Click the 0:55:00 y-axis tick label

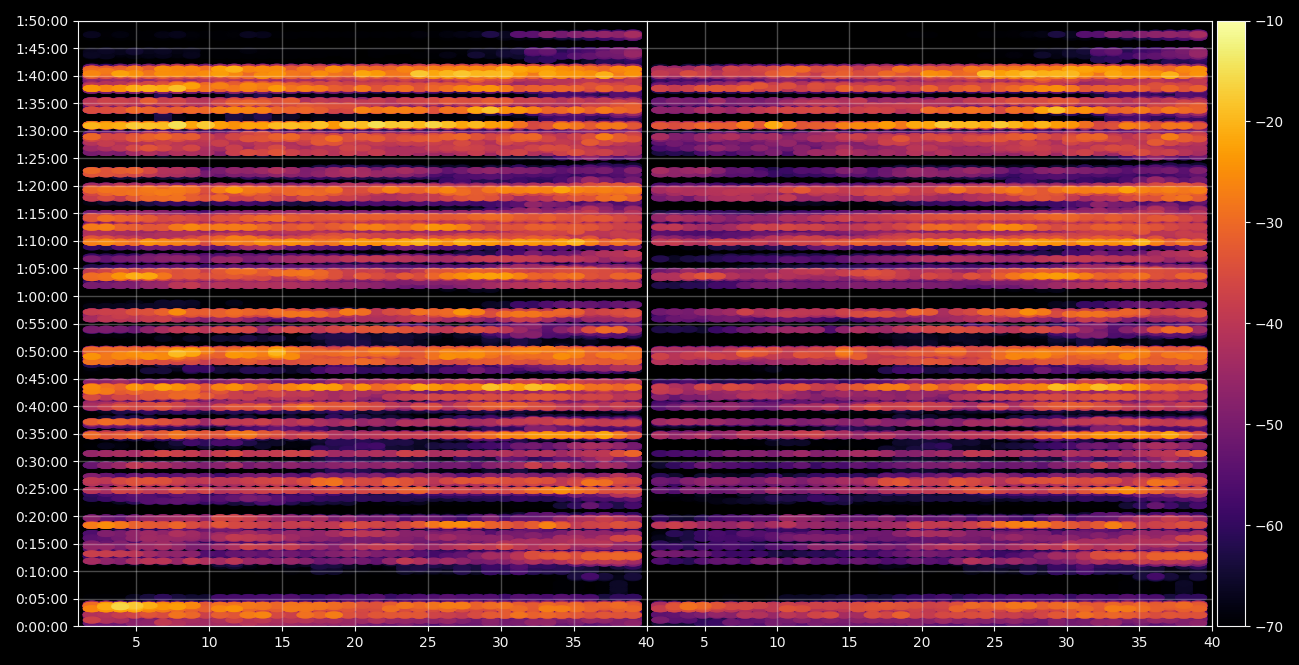pyautogui.click(x=42, y=324)
